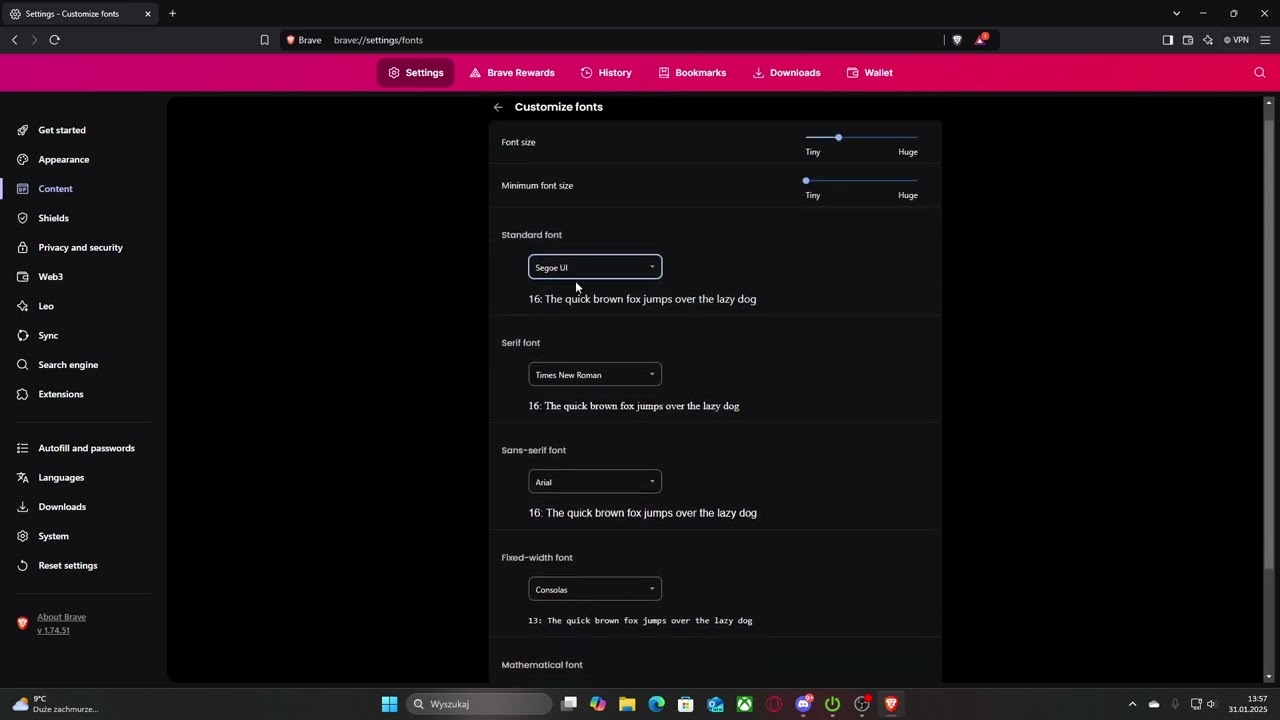Switch to Brave Rewards in top bar
The image size is (1280, 720).
click(x=512, y=73)
